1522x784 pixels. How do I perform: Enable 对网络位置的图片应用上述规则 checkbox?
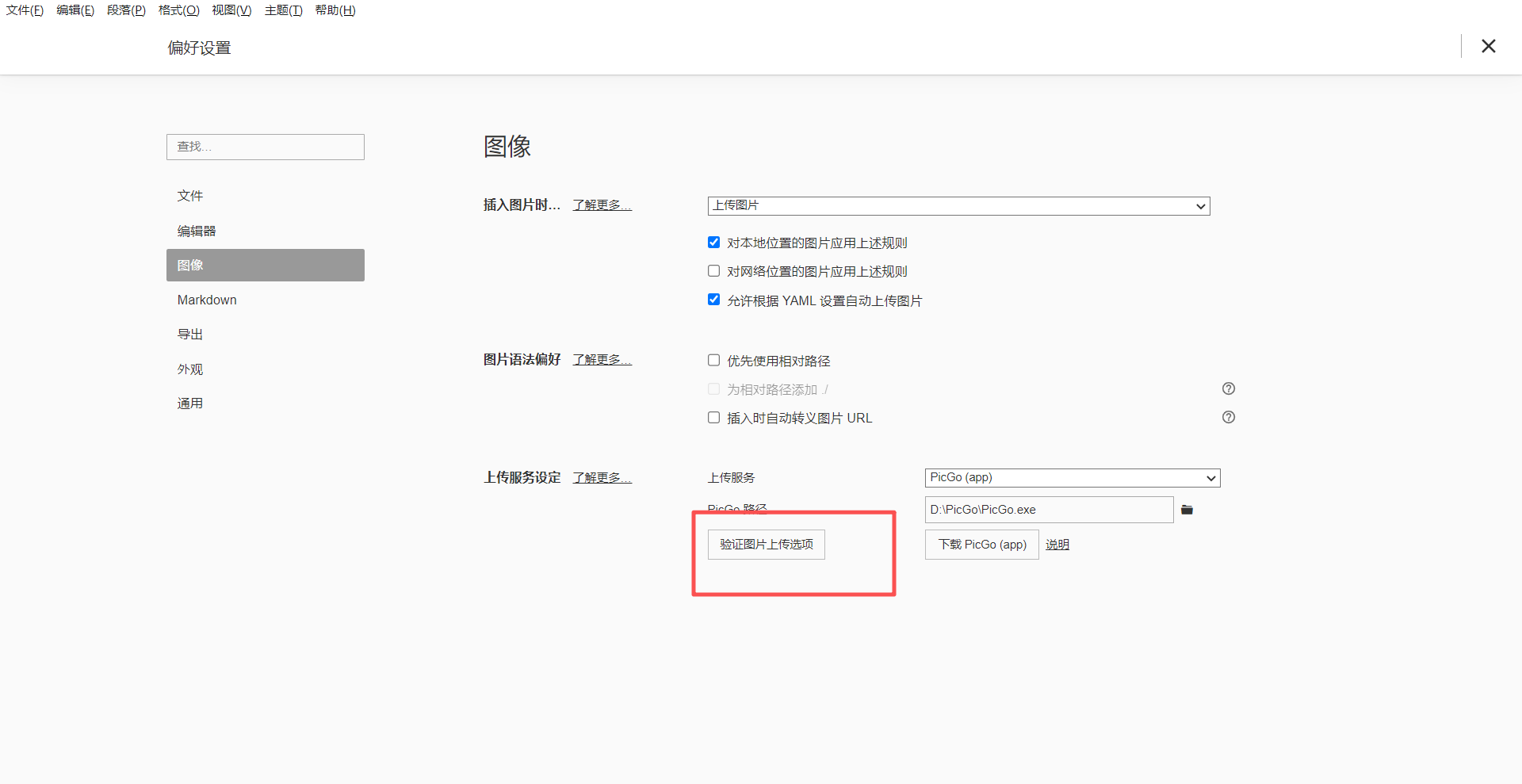tap(713, 271)
